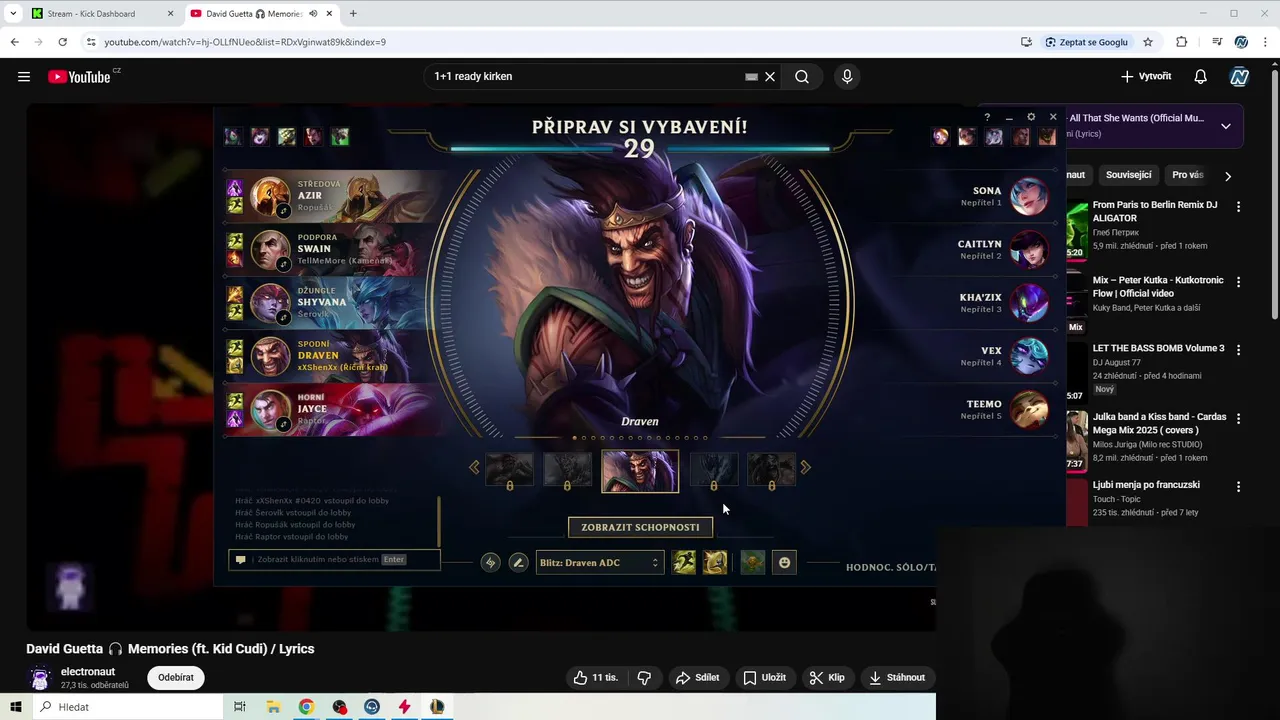Image resolution: width=1280 pixels, height=720 pixels.
Task: Save video with Uložit button
Action: pyautogui.click(x=765, y=678)
